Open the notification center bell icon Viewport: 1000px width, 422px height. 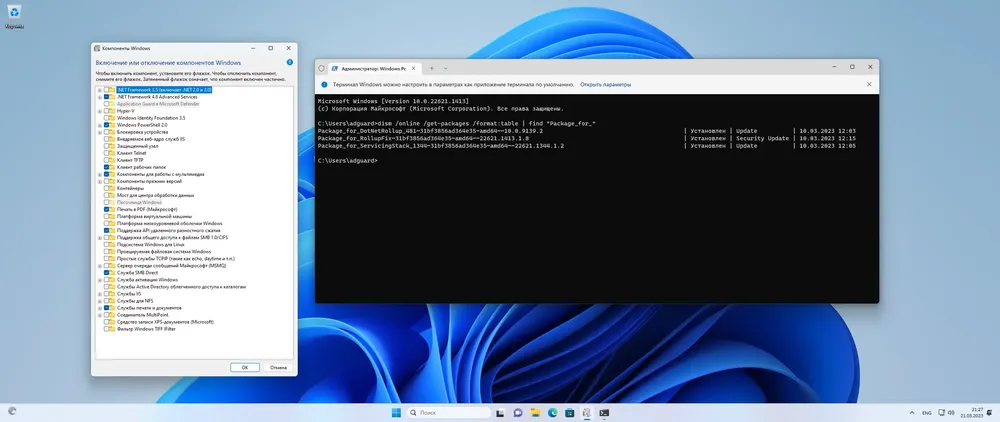click(989, 413)
